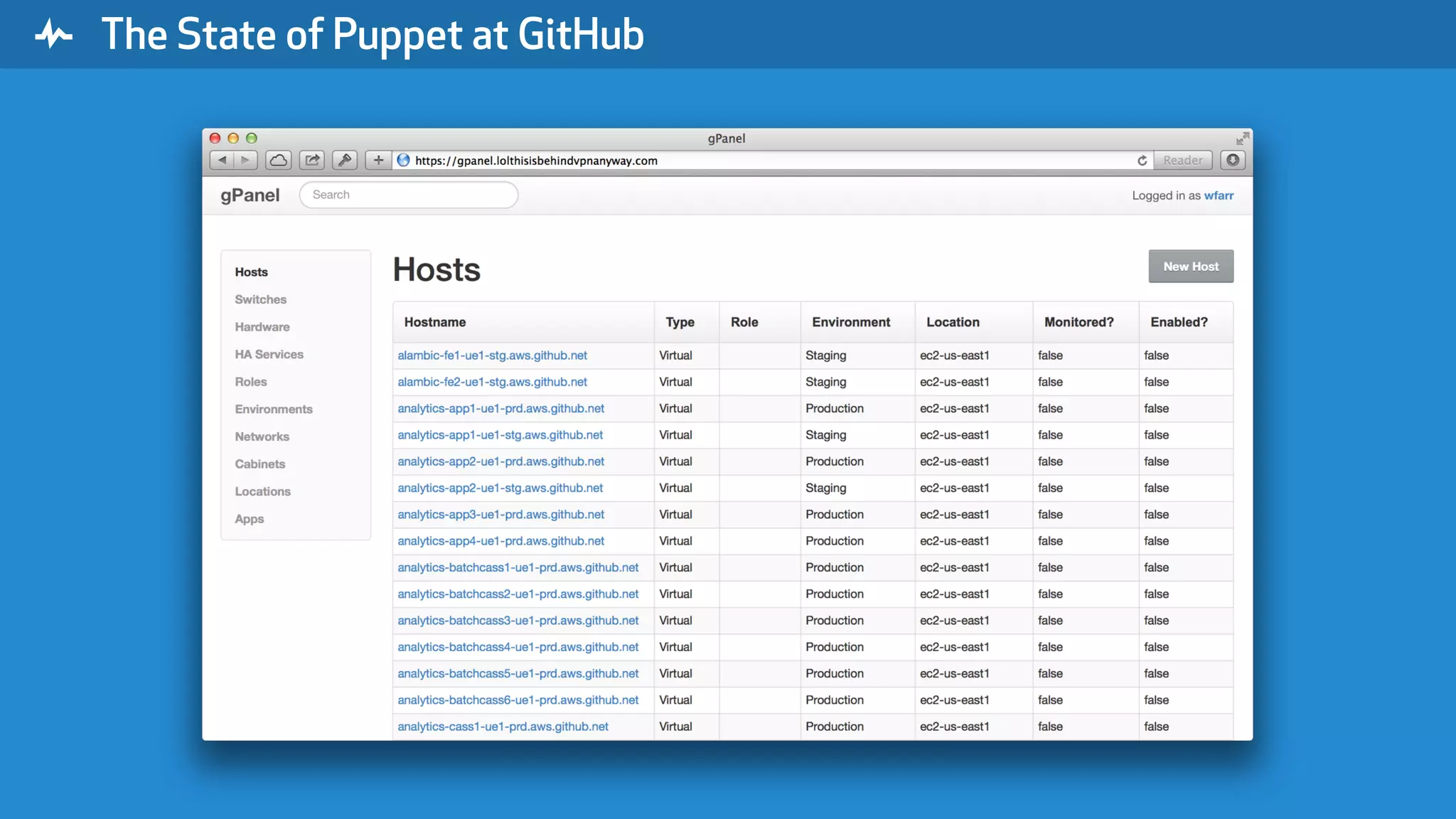Open host analytics-batchcass4-ue1-prd.aws.github.net
The height and width of the screenshot is (819, 1456).
518,647
